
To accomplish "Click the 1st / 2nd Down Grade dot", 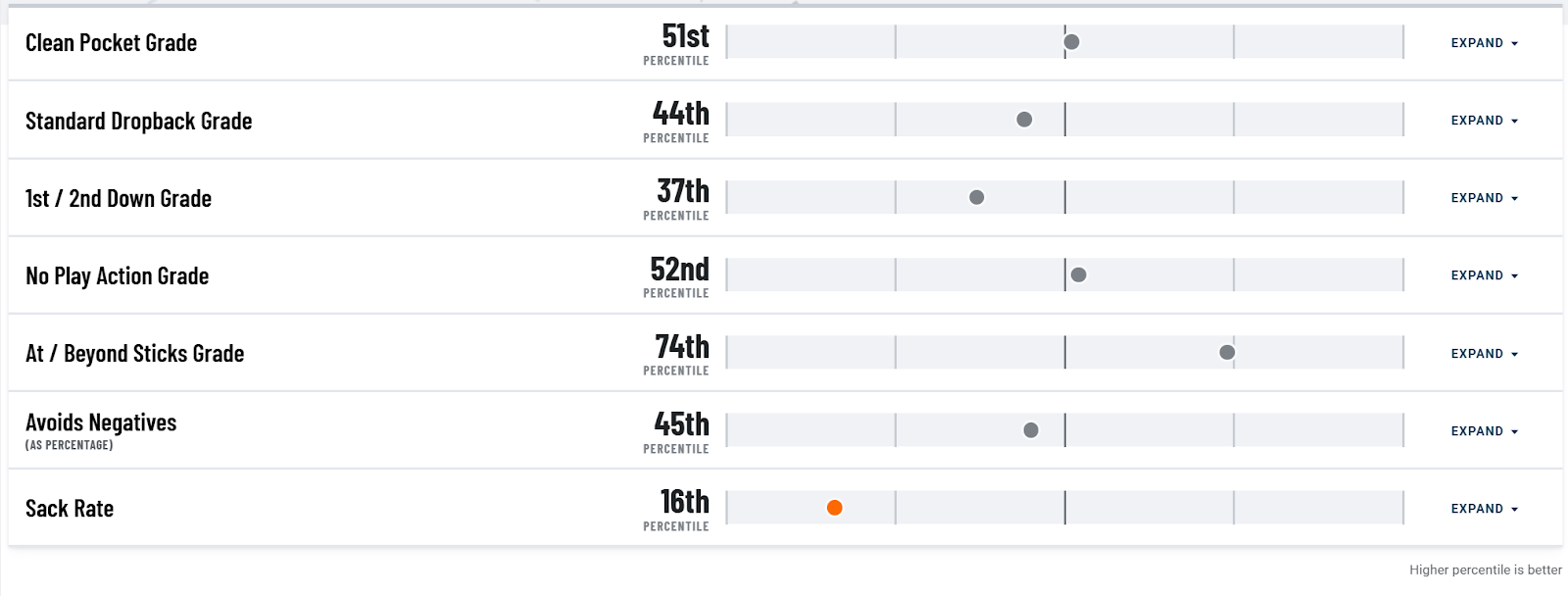I will pyautogui.click(x=977, y=197).
